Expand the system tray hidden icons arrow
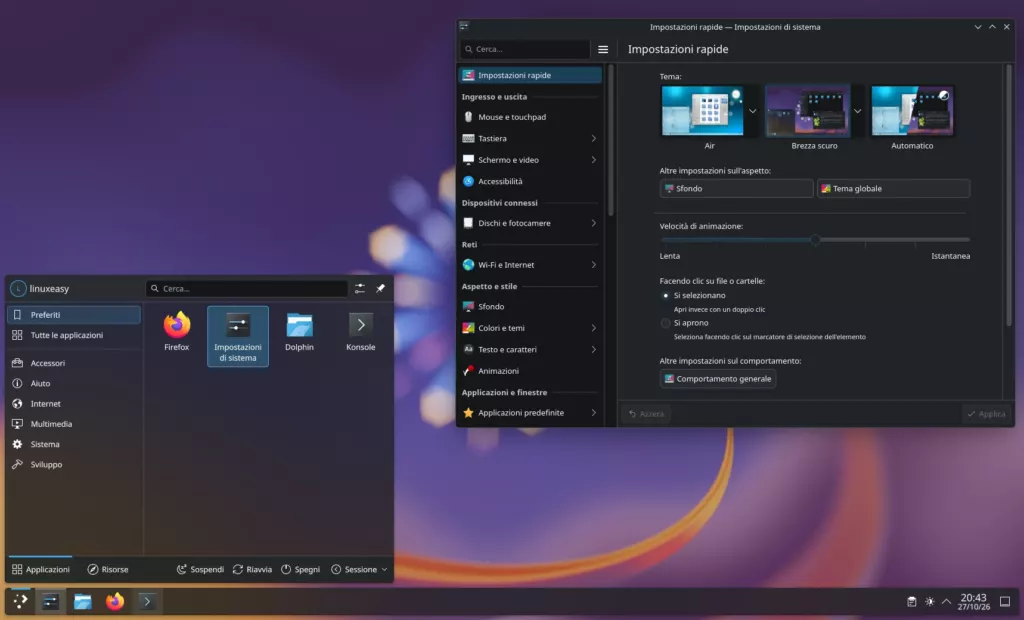 (946, 602)
